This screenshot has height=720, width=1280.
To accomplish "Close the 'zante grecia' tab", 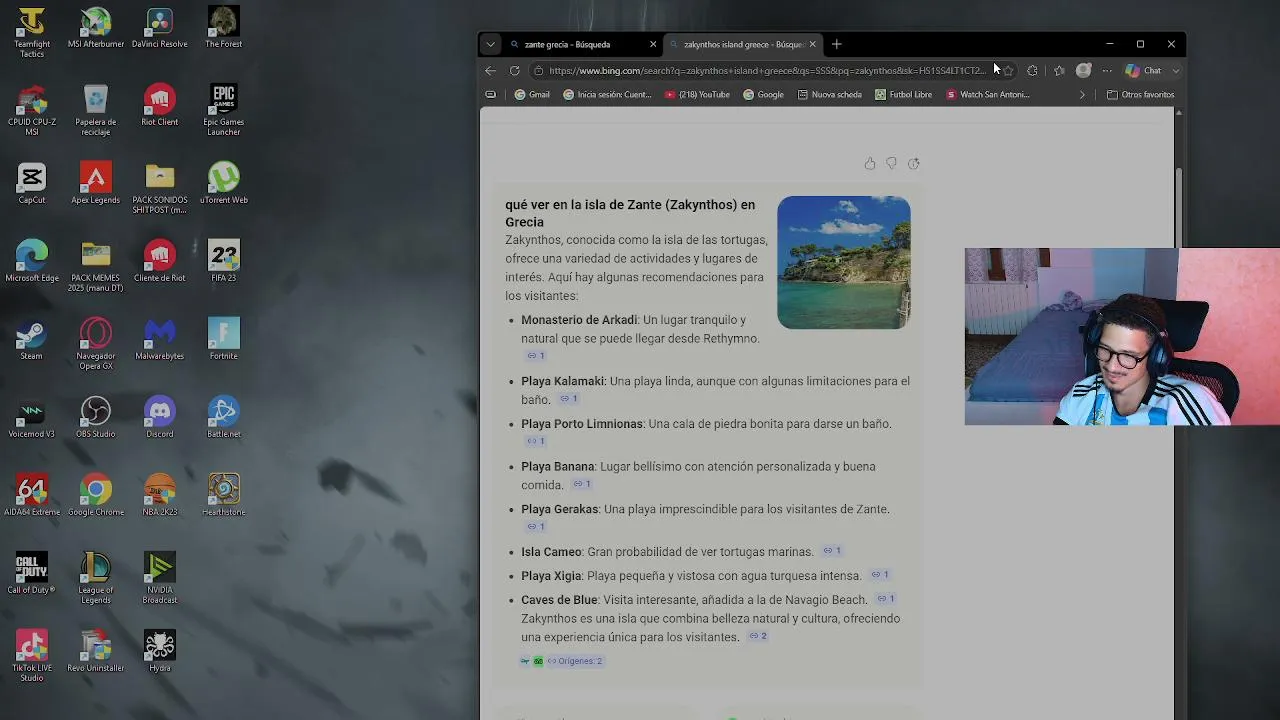I will tap(653, 44).
